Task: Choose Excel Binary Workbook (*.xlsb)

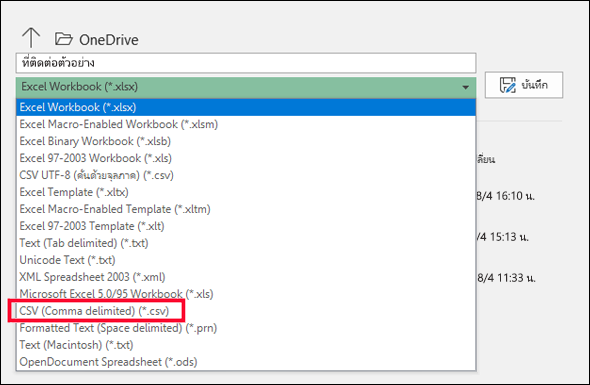Action: click(246, 141)
